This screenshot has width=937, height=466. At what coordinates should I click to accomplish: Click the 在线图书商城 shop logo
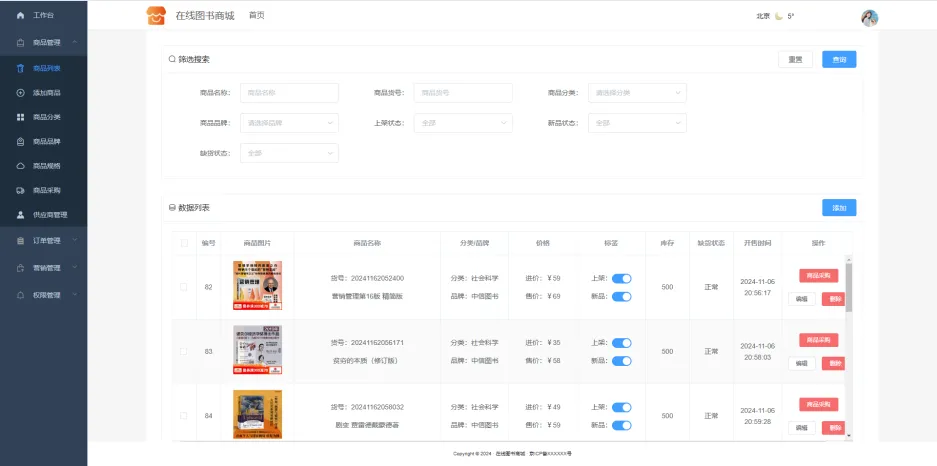155,16
